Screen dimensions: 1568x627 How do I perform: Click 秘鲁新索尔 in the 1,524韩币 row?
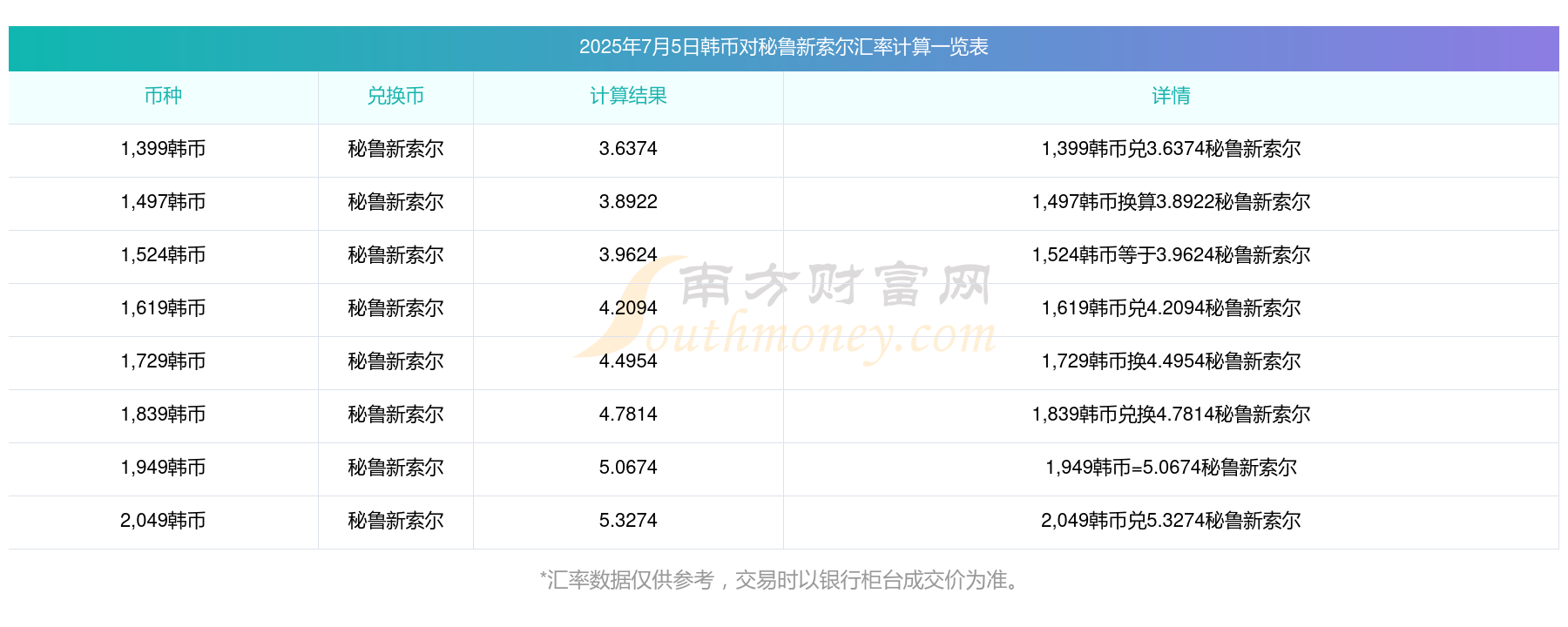tap(395, 255)
